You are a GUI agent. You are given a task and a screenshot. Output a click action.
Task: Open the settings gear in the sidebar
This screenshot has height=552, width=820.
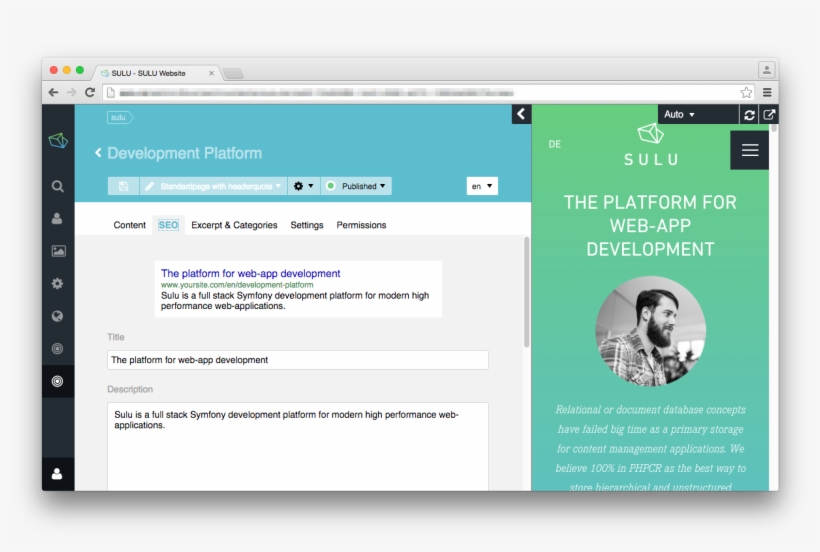(x=58, y=284)
